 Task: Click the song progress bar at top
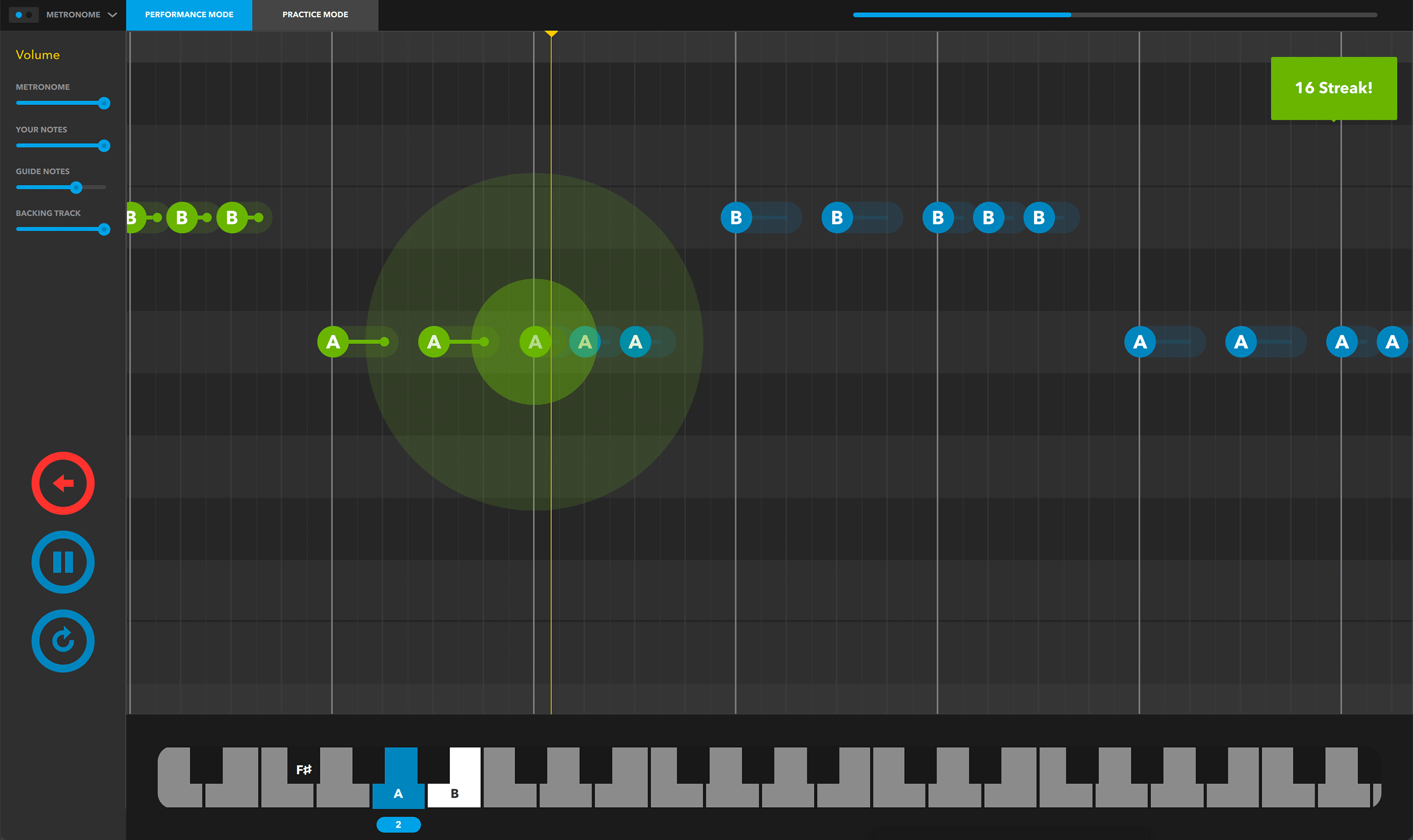1115,15
